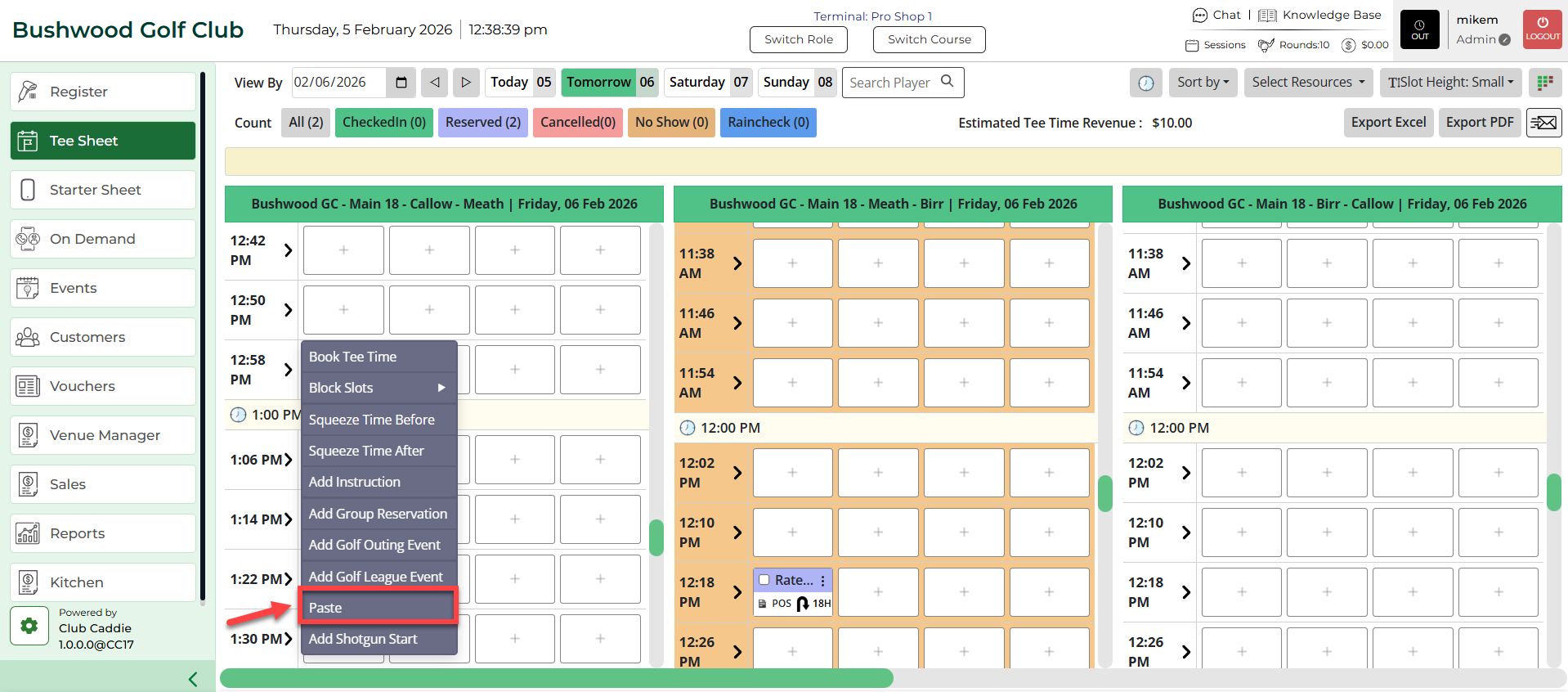Image resolution: width=1568 pixels, height=692 pixels.
Task: Select Add Shotgun Start menu item
Action: [x=377, y=639]
